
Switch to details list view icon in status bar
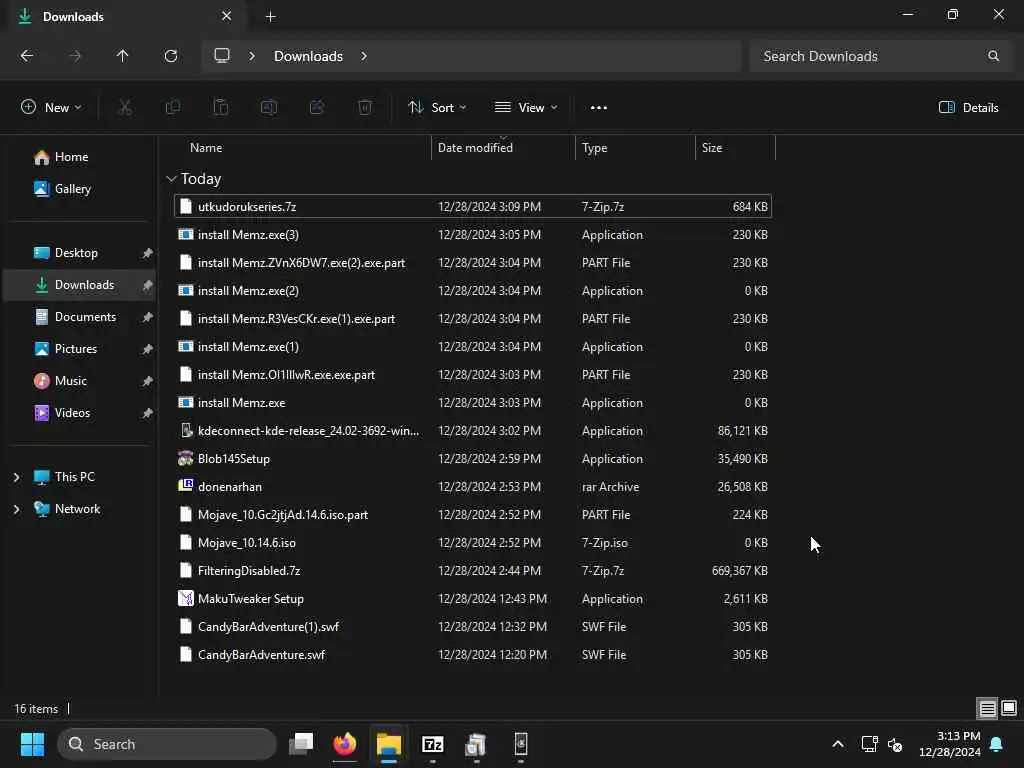pyautogui.click(x=987, y=708)
